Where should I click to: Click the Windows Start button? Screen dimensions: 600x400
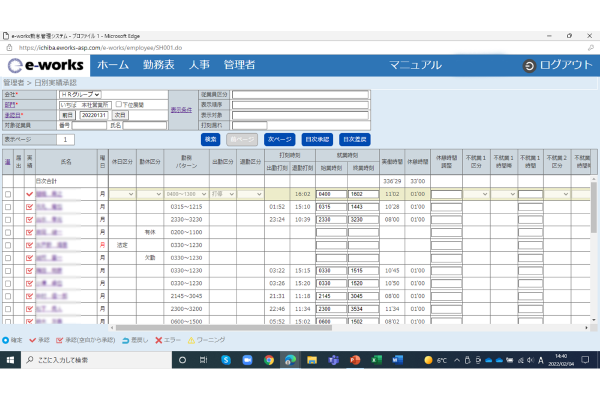(10, 360)
